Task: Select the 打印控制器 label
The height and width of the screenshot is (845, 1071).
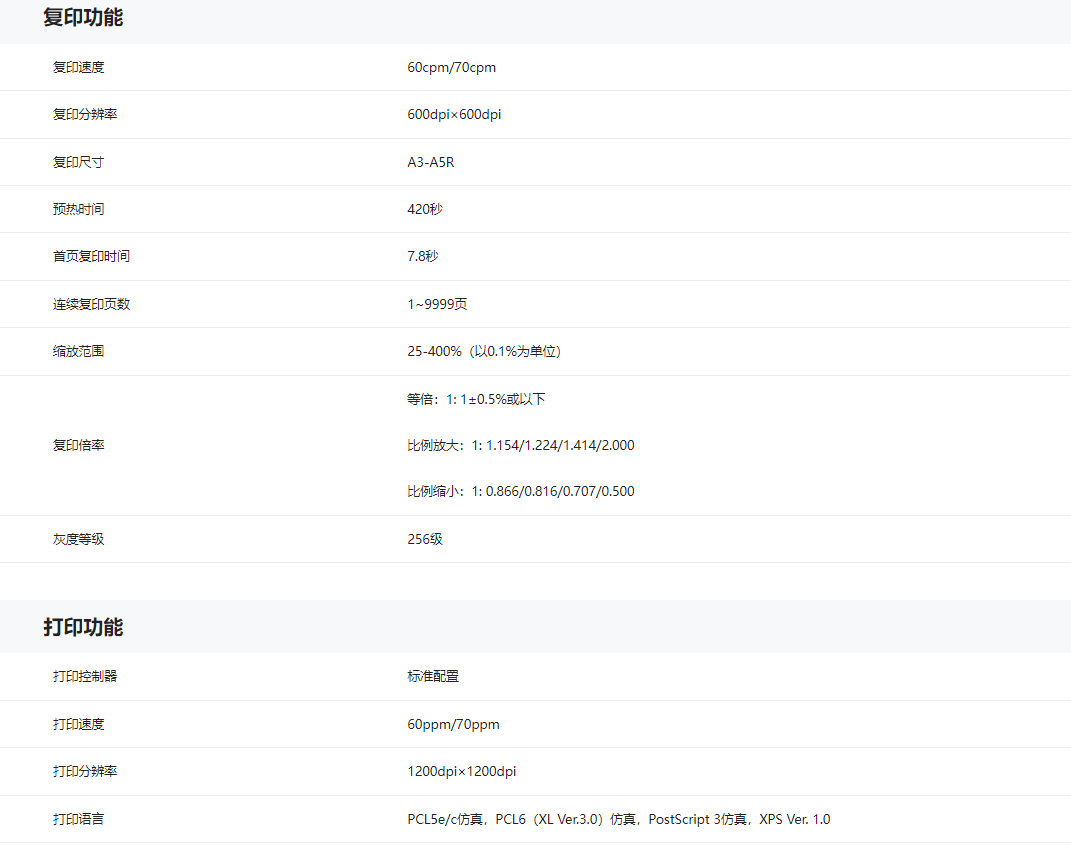Action: (x=85, y=676)
